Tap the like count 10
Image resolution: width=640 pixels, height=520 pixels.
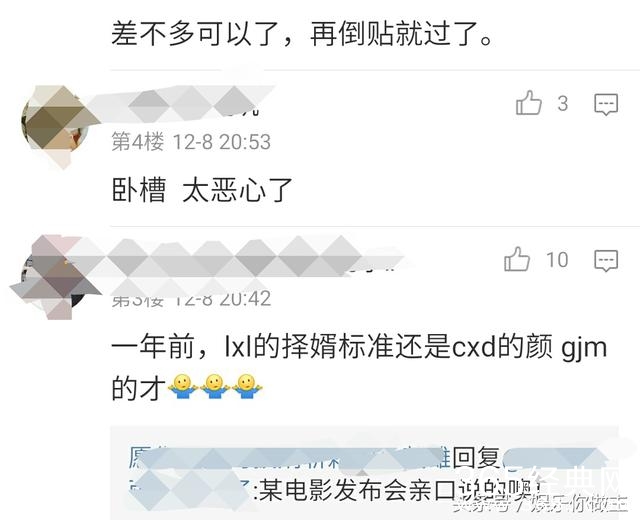557,260
